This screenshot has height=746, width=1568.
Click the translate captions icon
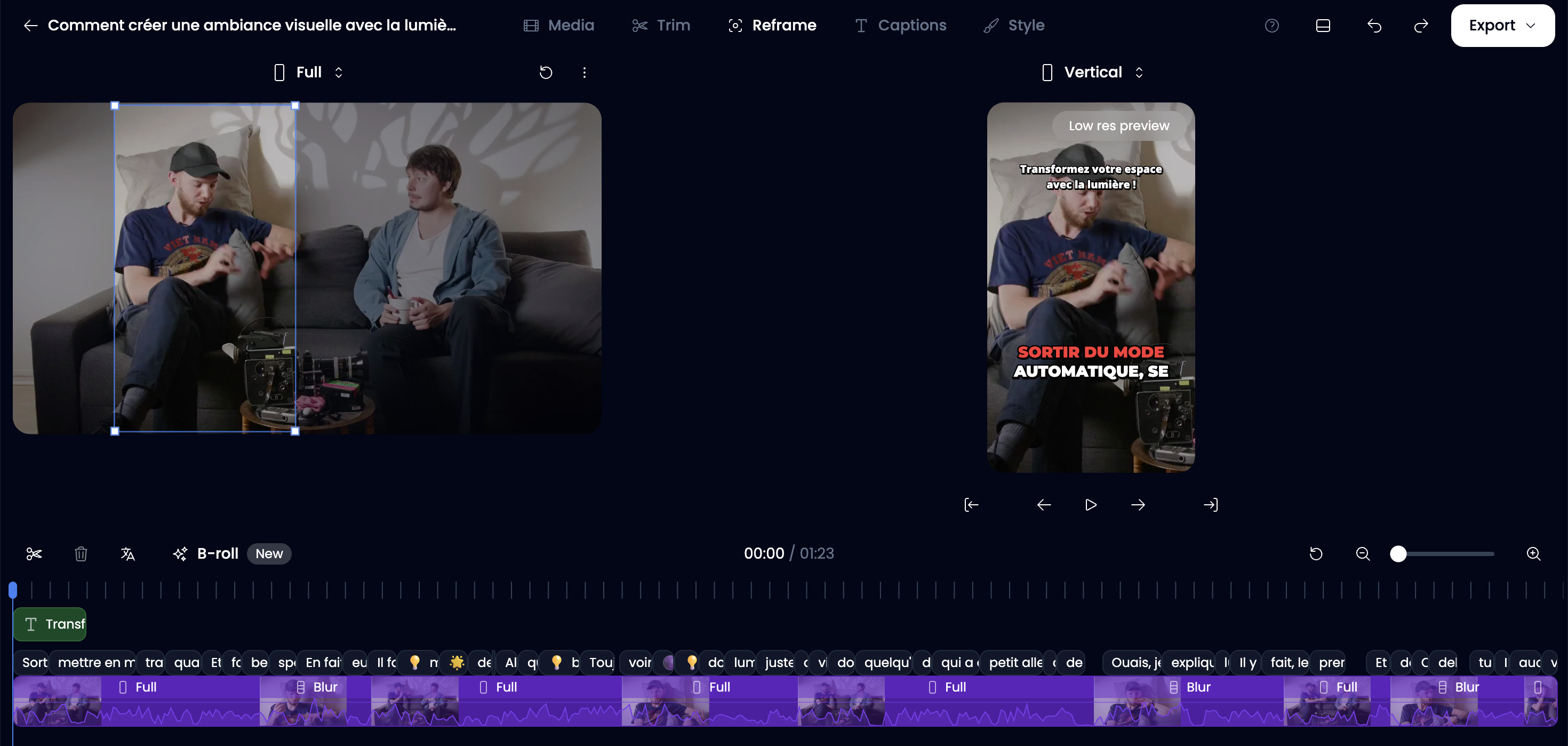tap(127, 553)
